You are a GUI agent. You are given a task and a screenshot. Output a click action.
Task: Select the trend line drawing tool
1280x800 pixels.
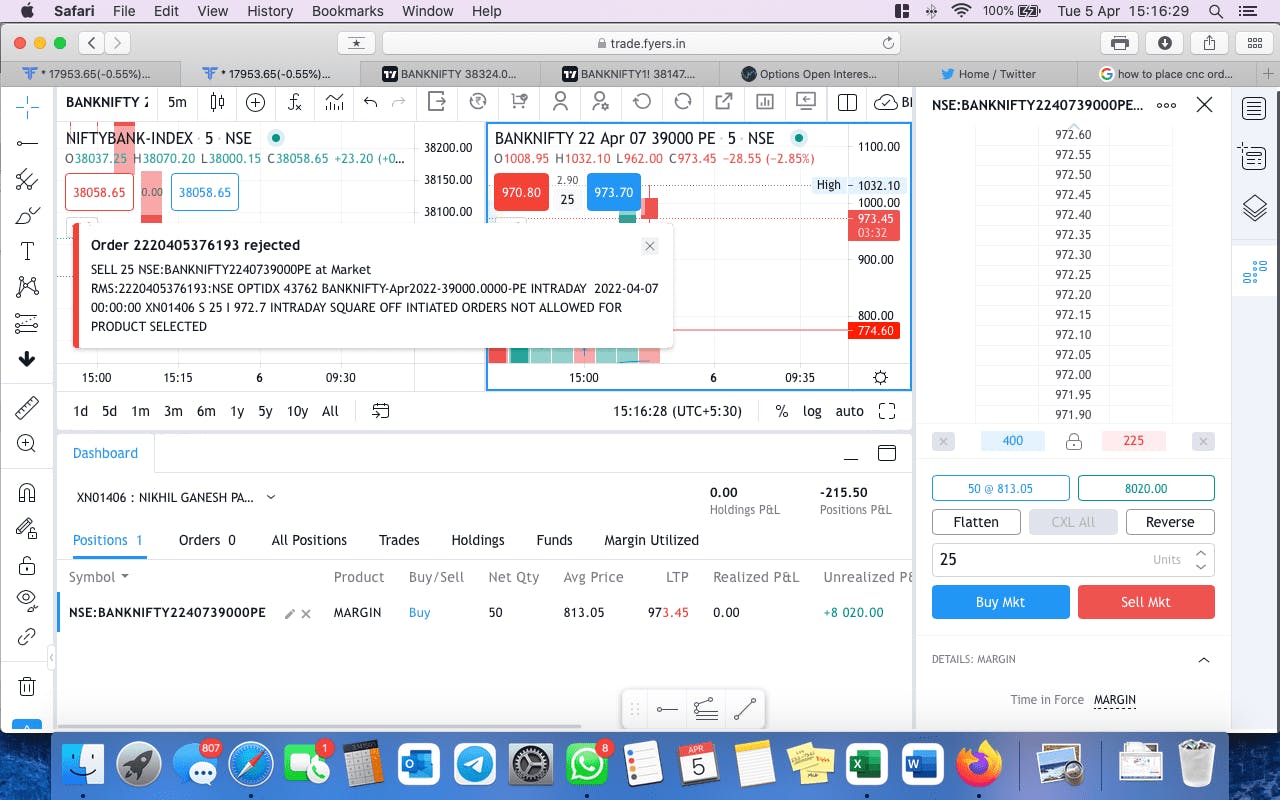(27, 144)
